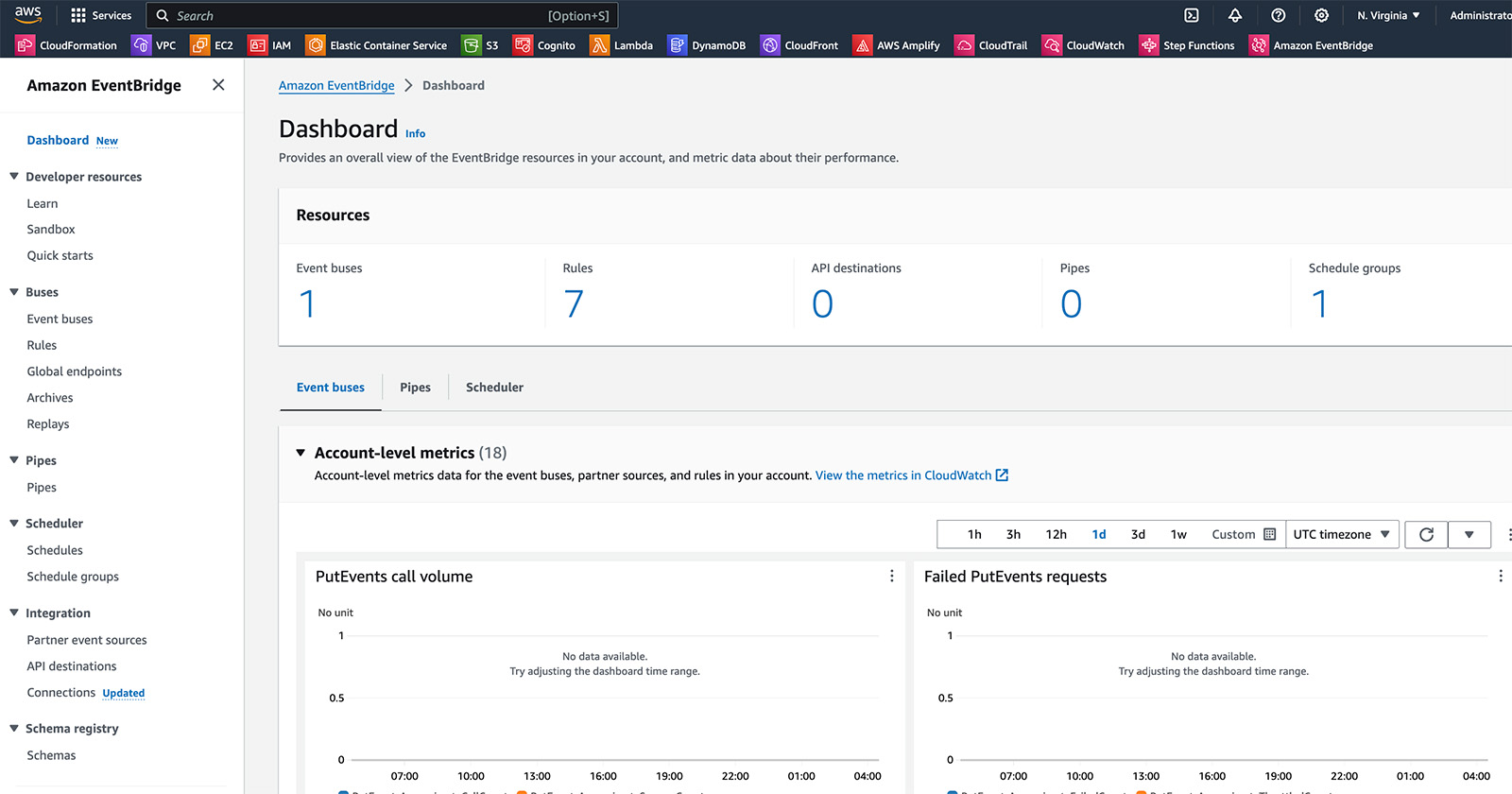Open the PutEvents call volume options menu
The width and height of the screenshot is (1512, 794).
(x=891, y=576)
